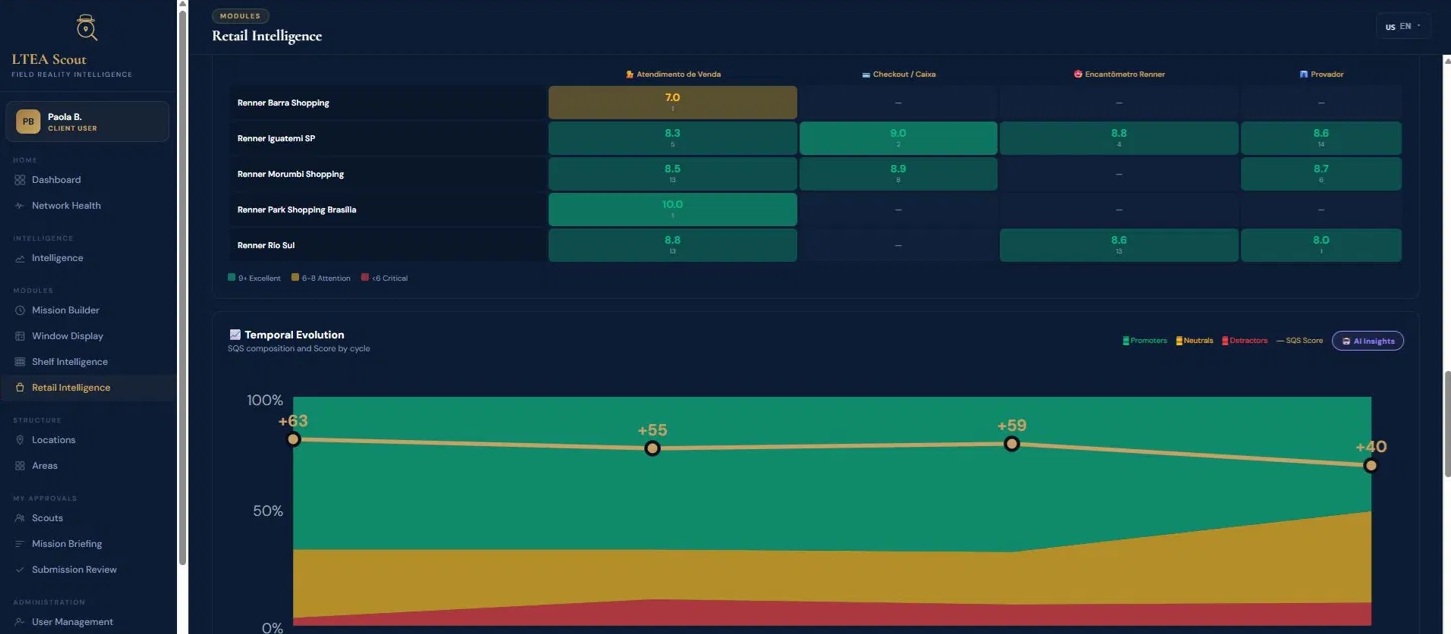This screenshot has height=634, width=1451.
Task: Click the 100% axis label
Action: click(x=265, y=400)
